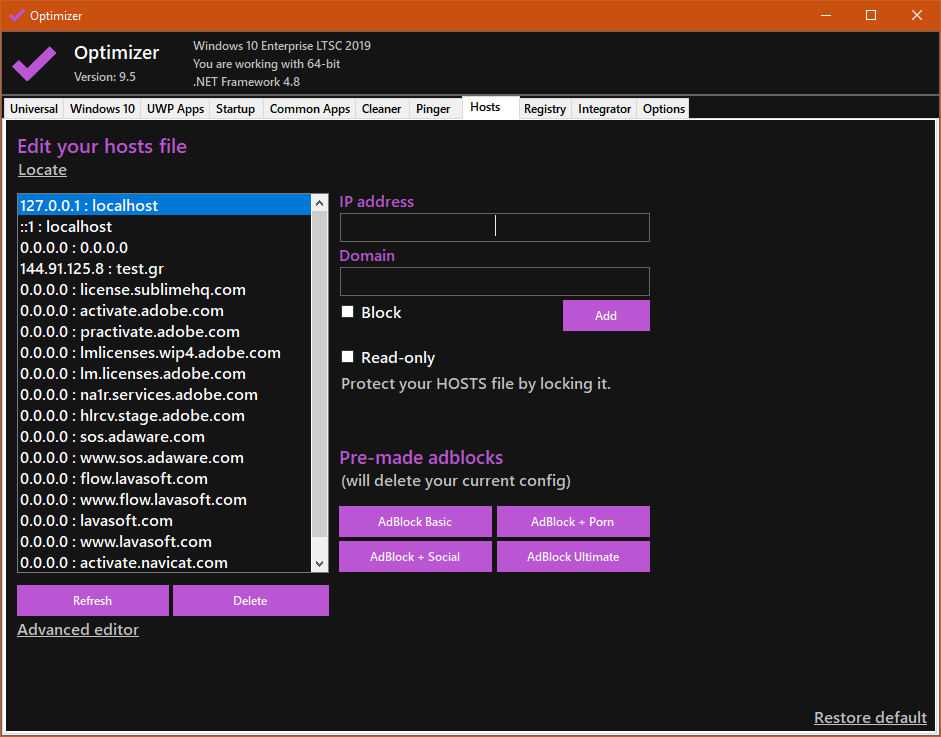941x737 pixels.
Task: Select the Pinger tab
Action: (x=433, y=109)
